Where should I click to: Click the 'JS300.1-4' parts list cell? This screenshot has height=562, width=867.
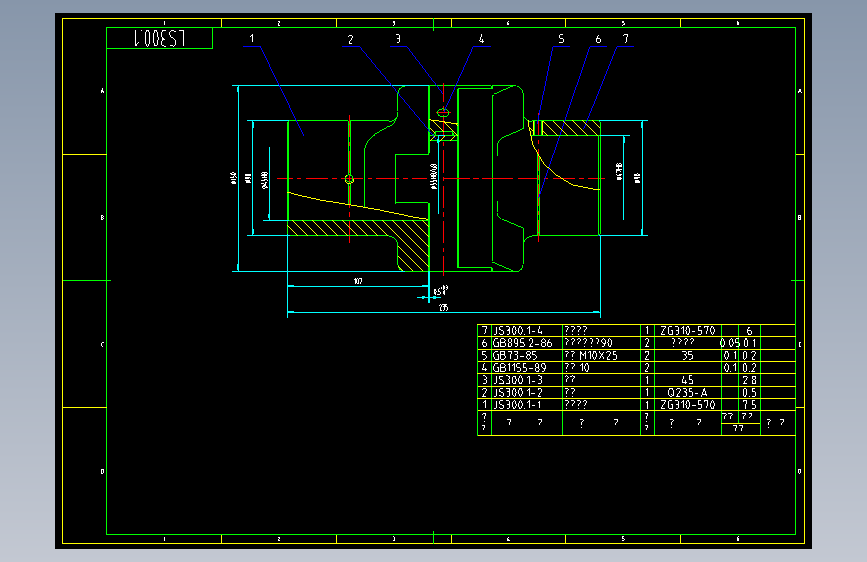tap(526, 331)
